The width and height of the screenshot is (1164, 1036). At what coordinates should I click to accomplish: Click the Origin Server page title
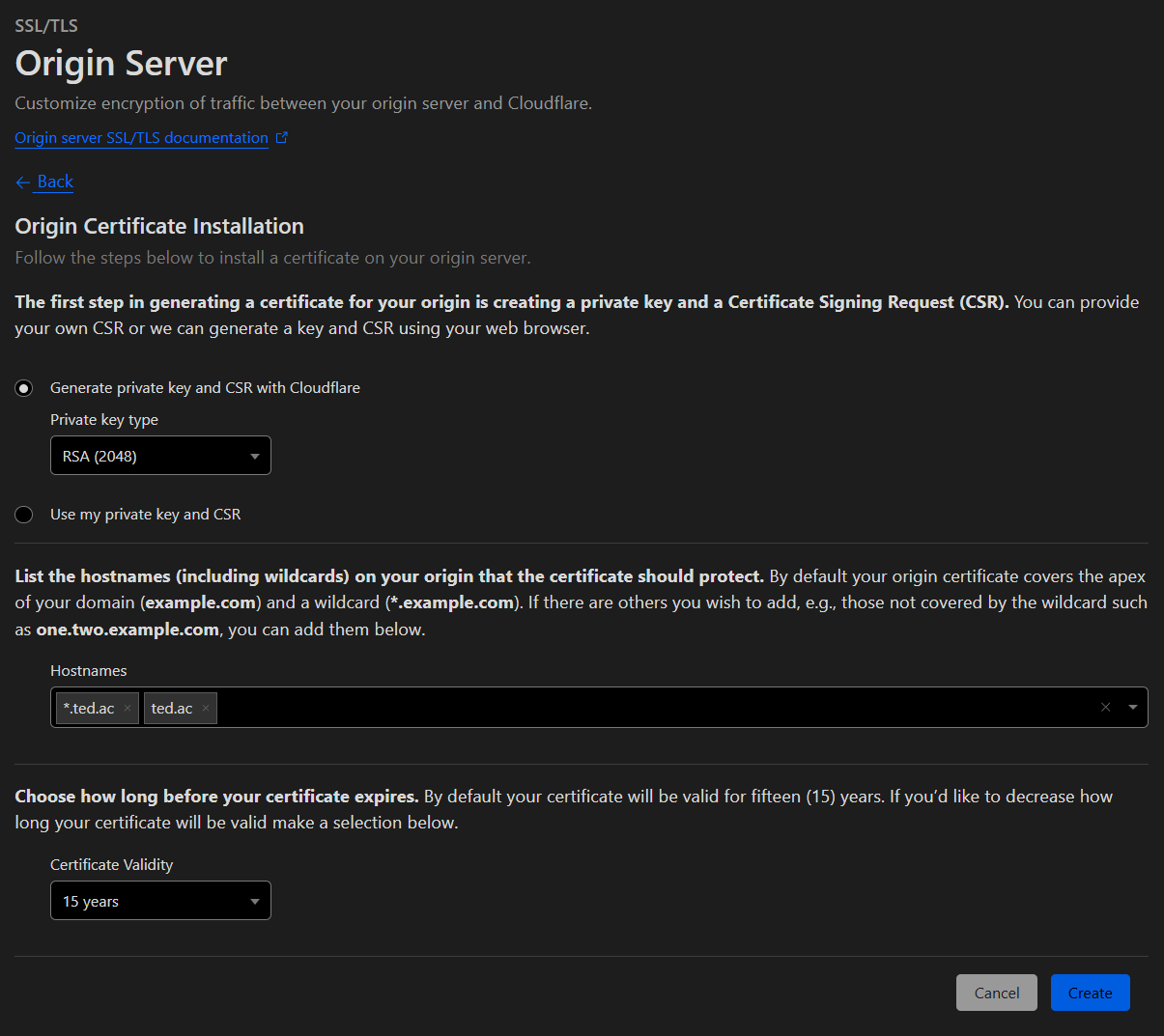[121, 64]
